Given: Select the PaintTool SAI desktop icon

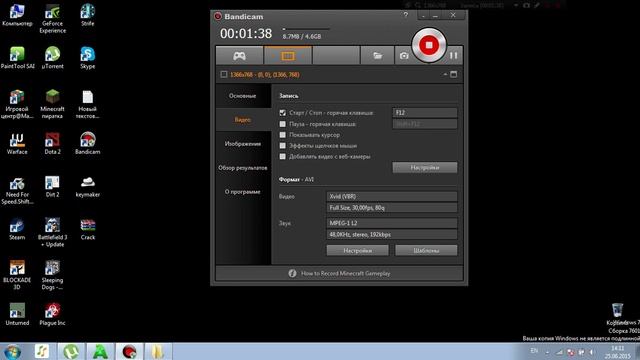Looking at the screenshot, I should [17, 58].
